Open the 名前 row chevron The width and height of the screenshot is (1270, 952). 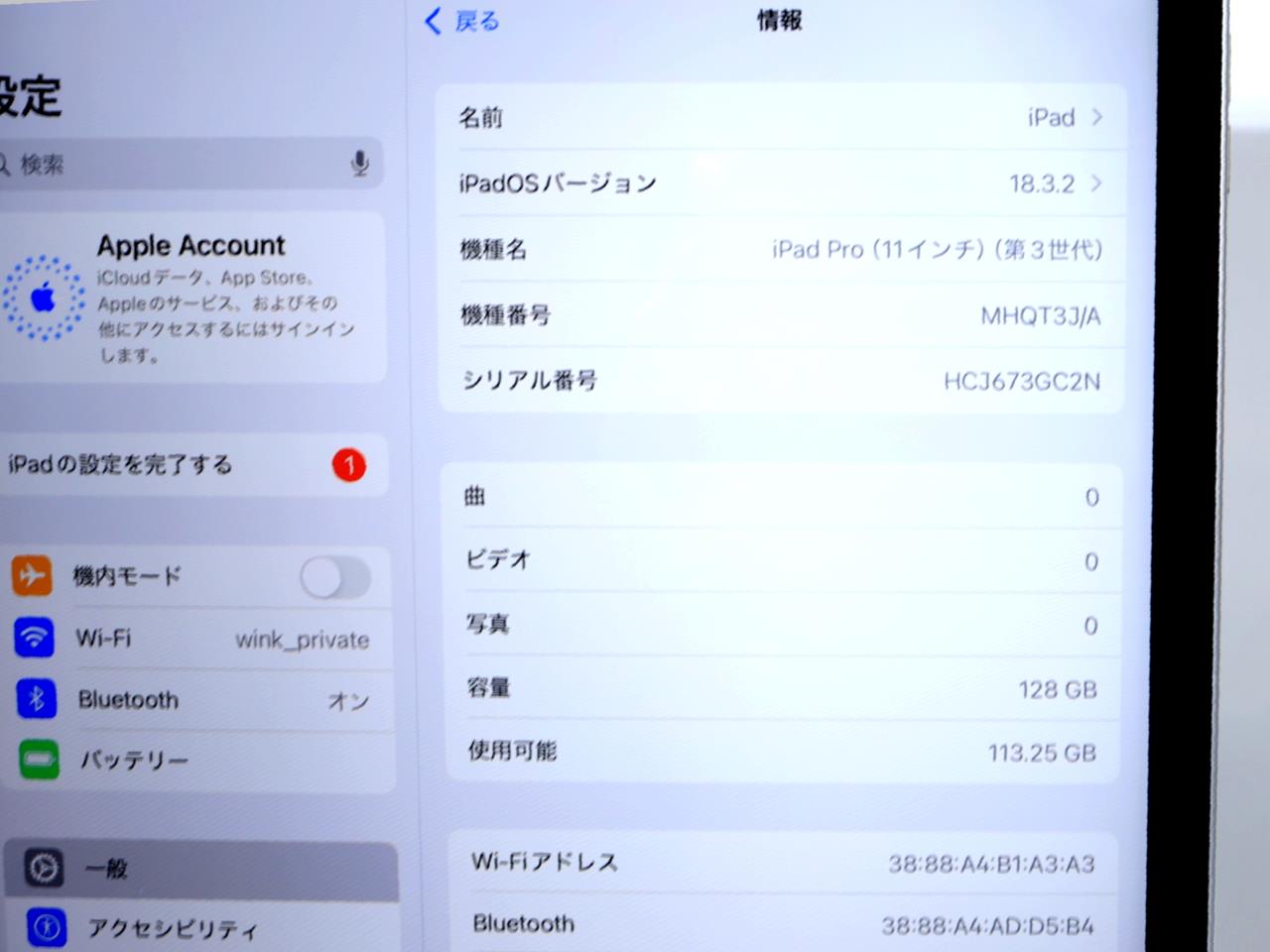[1097, 117]
